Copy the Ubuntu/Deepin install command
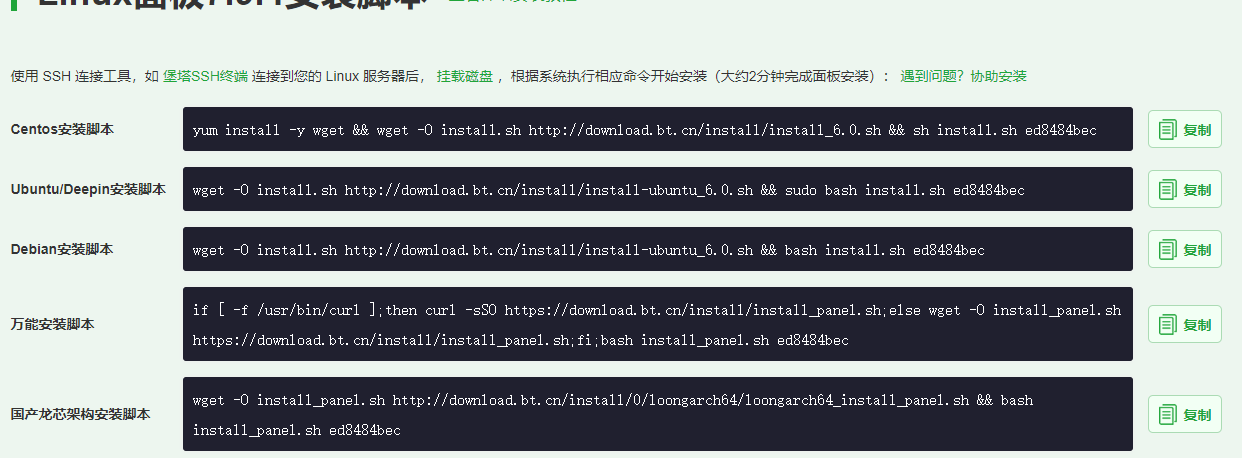Viewport: 1242px width, 458px height. (x=1185, y=190)
